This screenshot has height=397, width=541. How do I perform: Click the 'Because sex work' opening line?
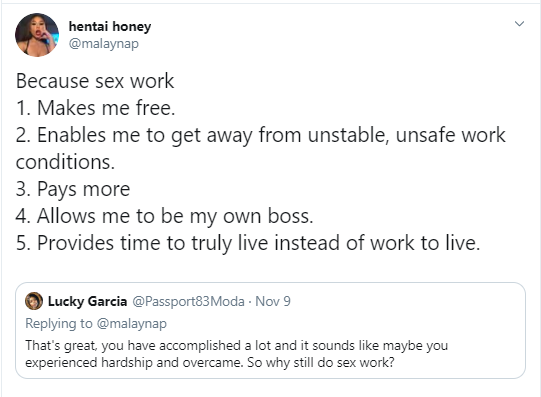click(95, 81)
